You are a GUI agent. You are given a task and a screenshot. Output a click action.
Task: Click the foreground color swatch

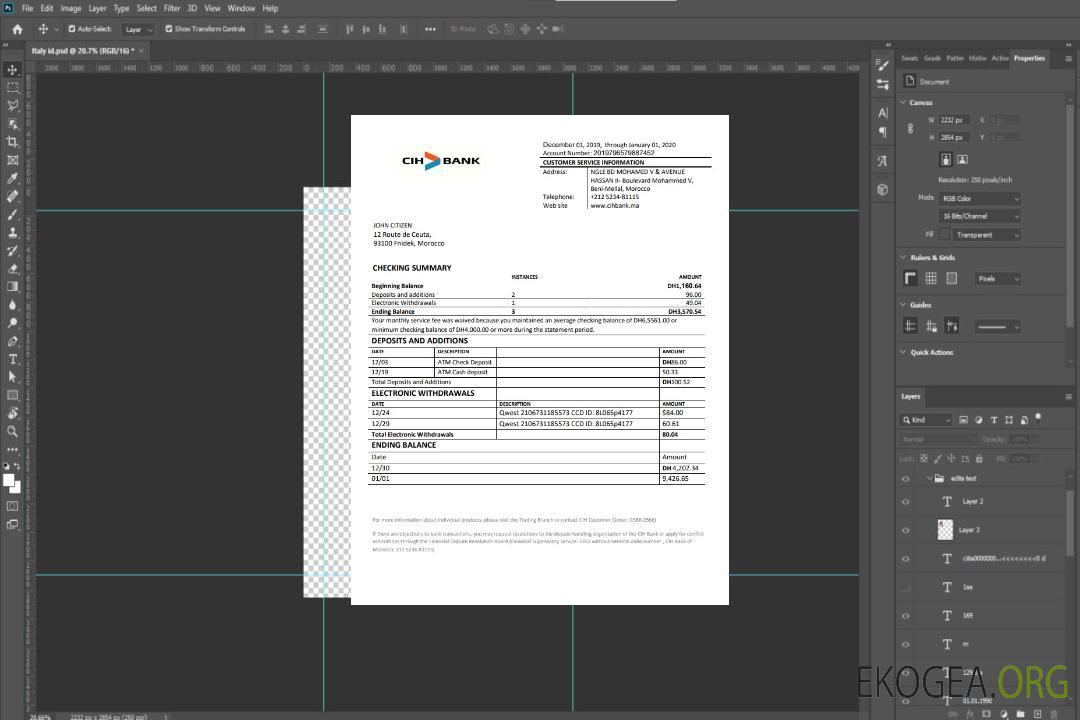[8, 480]
